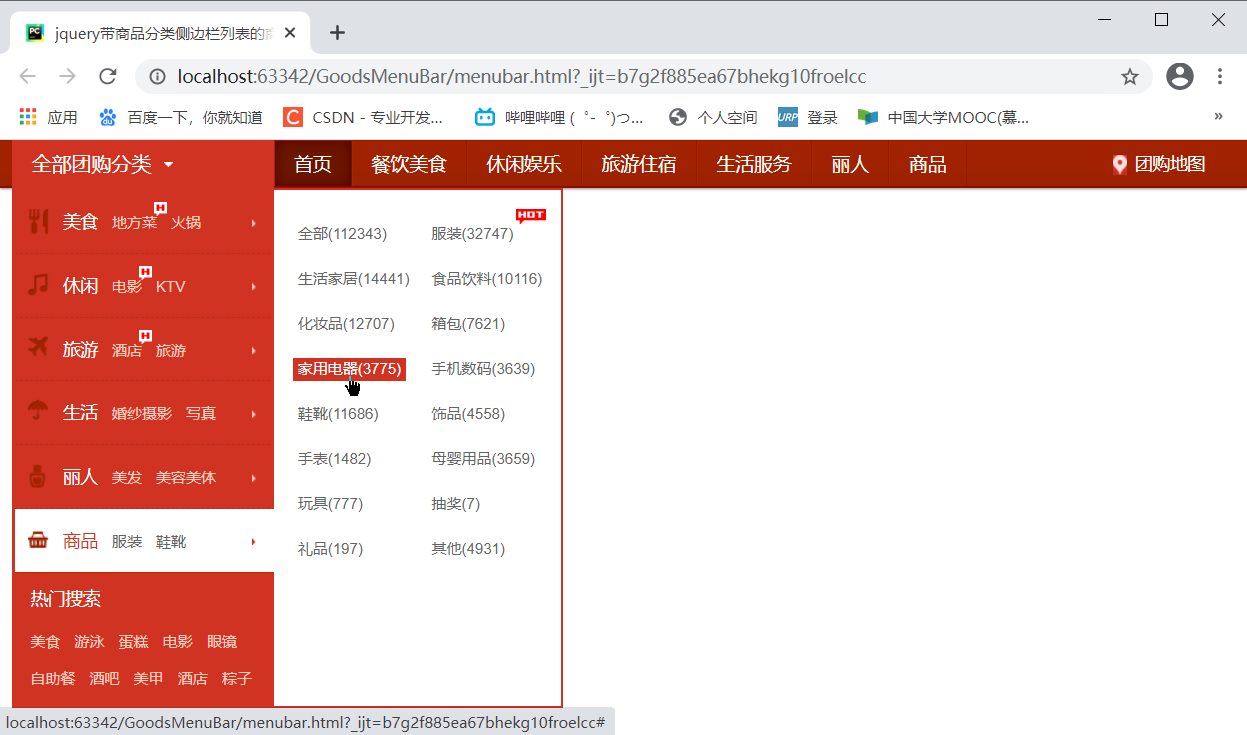Expand the 生活 row arrow
This screenshot has height=735, width=1247.
(254, 414)
